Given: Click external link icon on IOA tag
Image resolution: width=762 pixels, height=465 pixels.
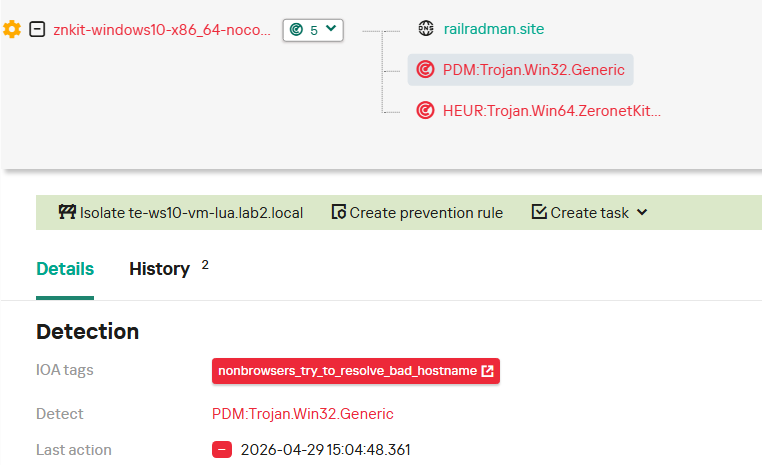Looking at the screenshot, I should (487, 371).
